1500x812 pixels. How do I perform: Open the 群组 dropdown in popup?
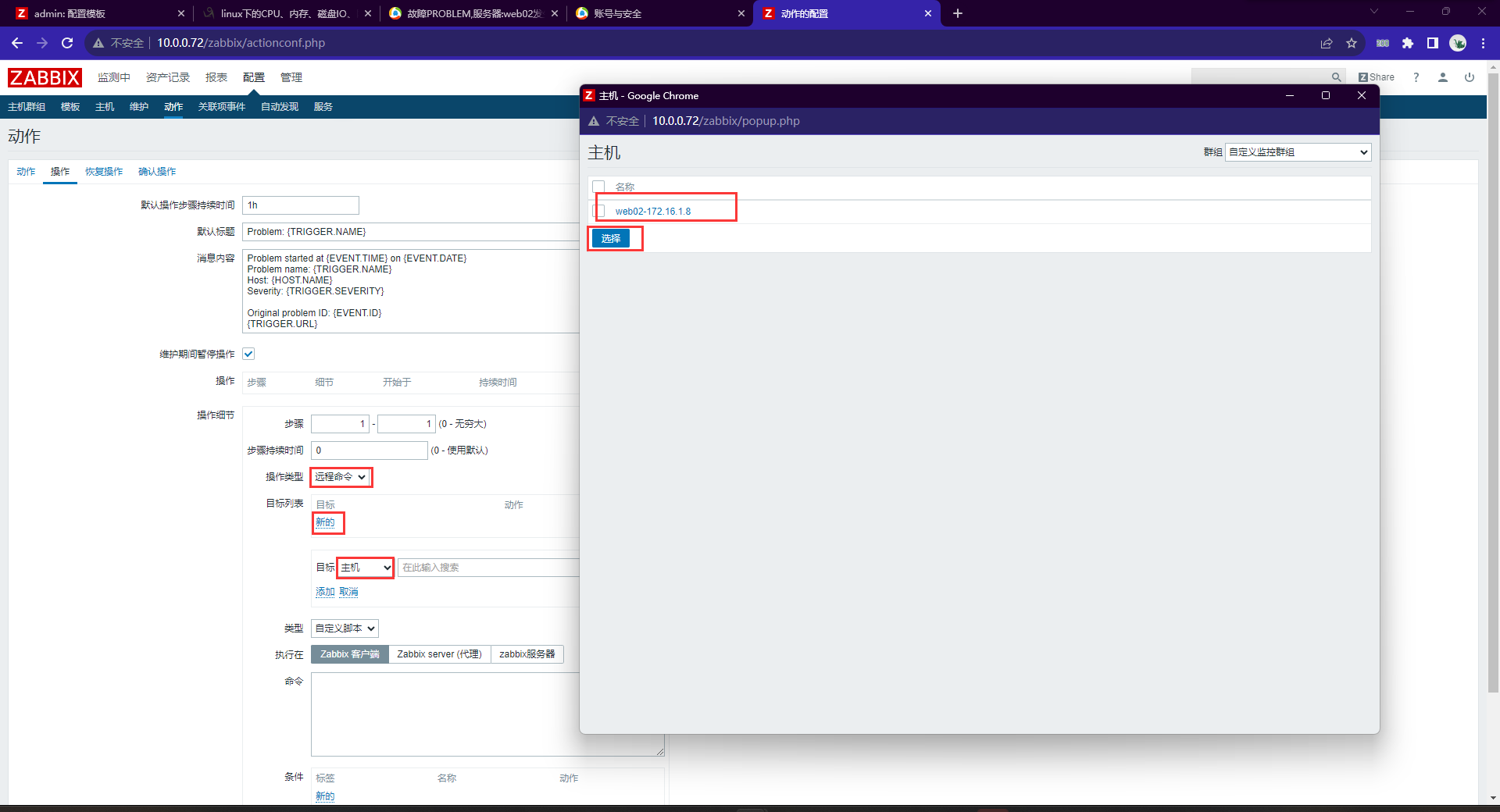(x=1298, y=152)
